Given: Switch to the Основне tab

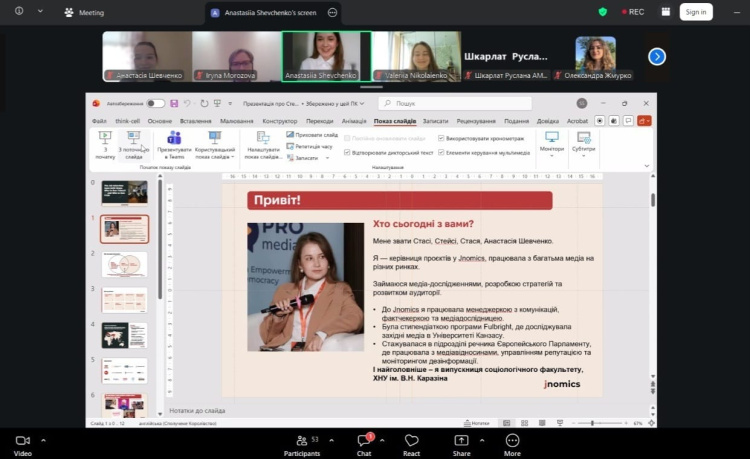Looking at the screenshot, I should (159, 121).
